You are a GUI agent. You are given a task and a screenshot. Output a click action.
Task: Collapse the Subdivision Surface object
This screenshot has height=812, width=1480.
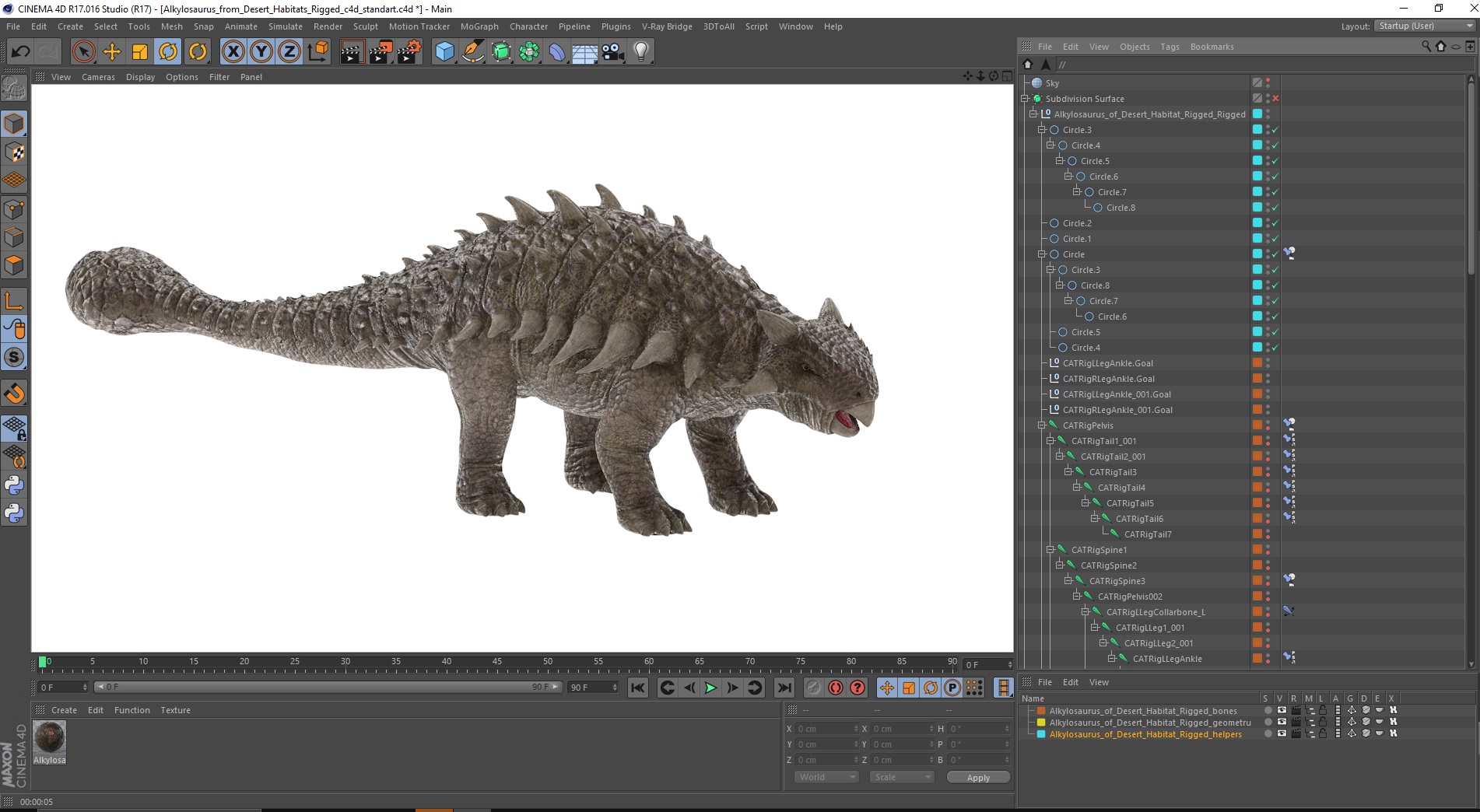tap(1025, 99)
